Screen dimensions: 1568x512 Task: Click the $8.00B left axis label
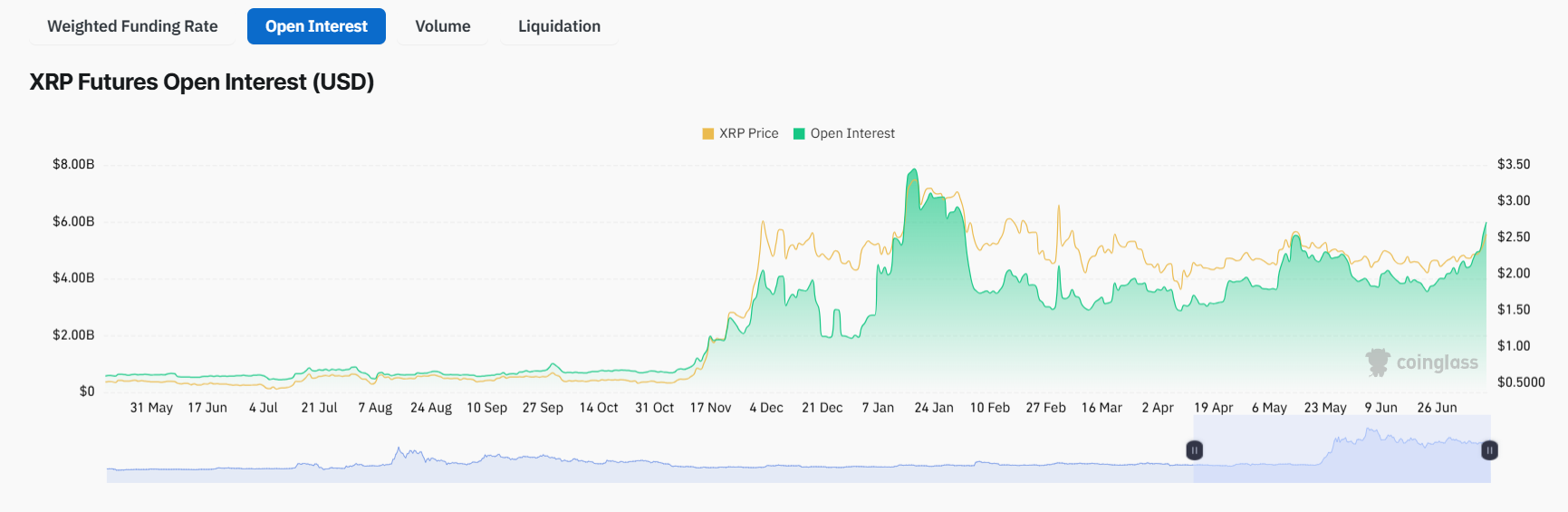coord(73,164)
